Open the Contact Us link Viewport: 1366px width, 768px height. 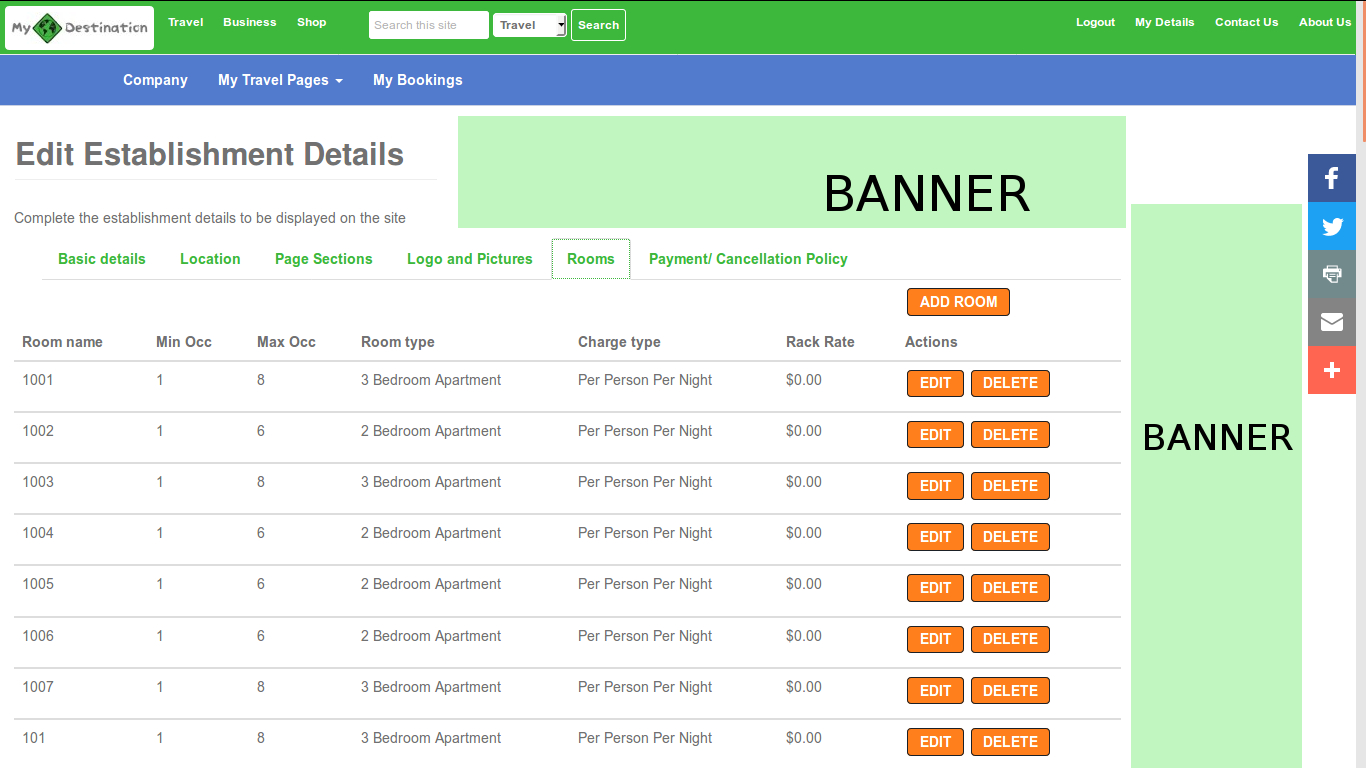(x=1246, y=22)
